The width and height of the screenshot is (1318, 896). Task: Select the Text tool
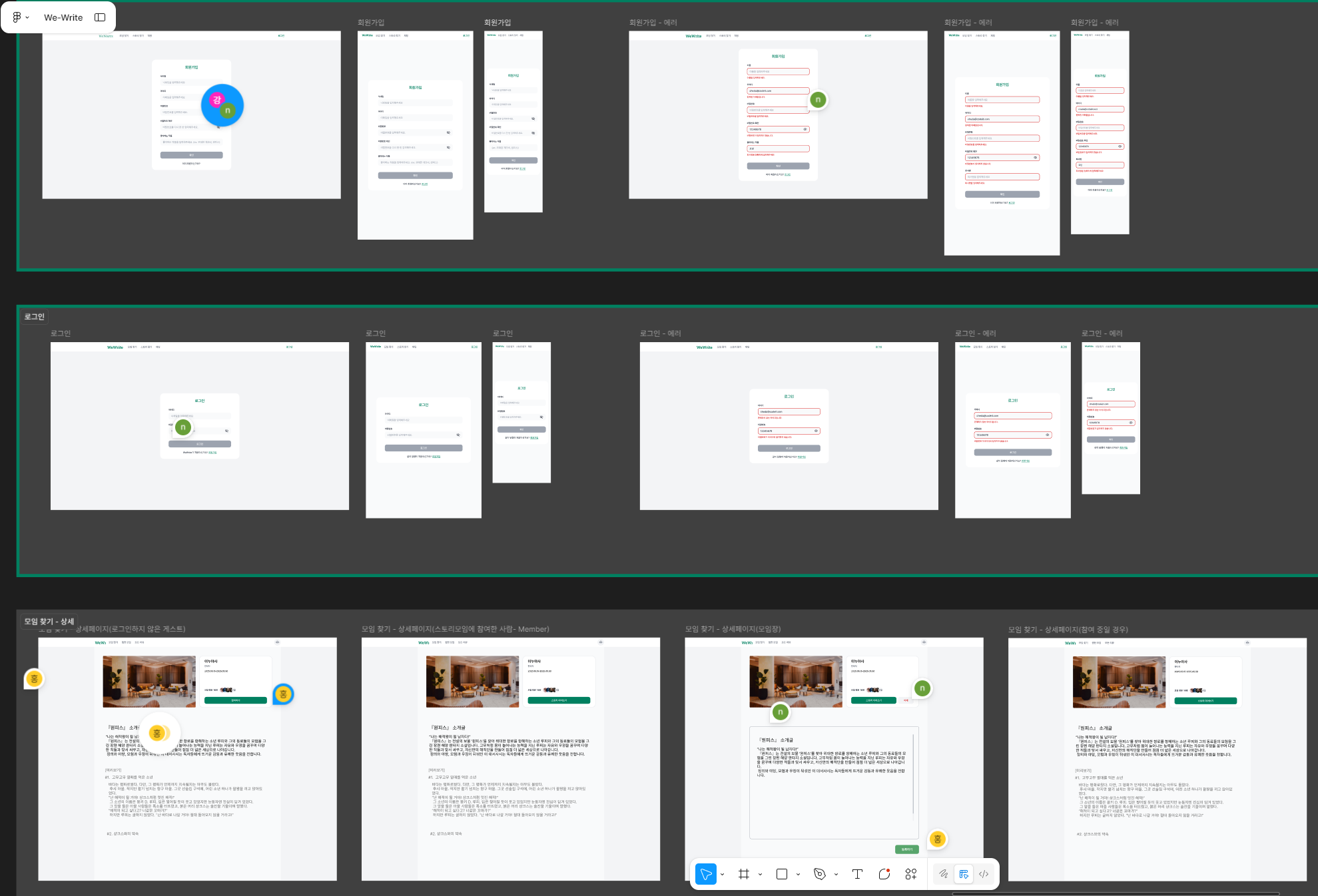[857, 874]
